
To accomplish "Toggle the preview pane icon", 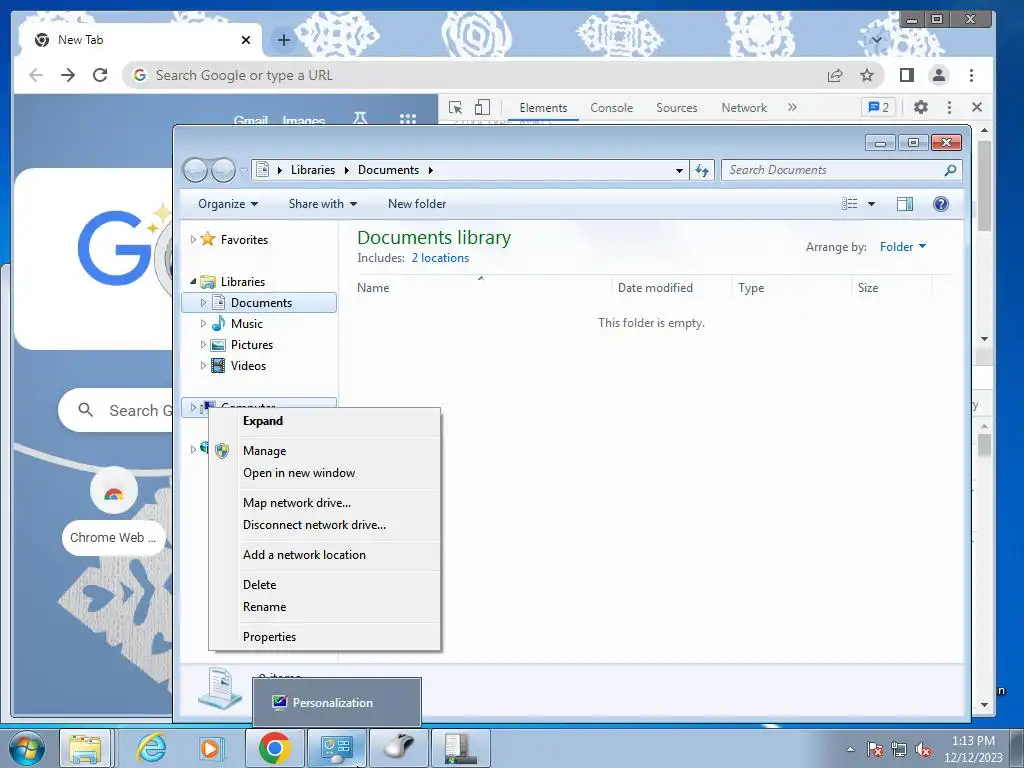I will tap(904, 204).
